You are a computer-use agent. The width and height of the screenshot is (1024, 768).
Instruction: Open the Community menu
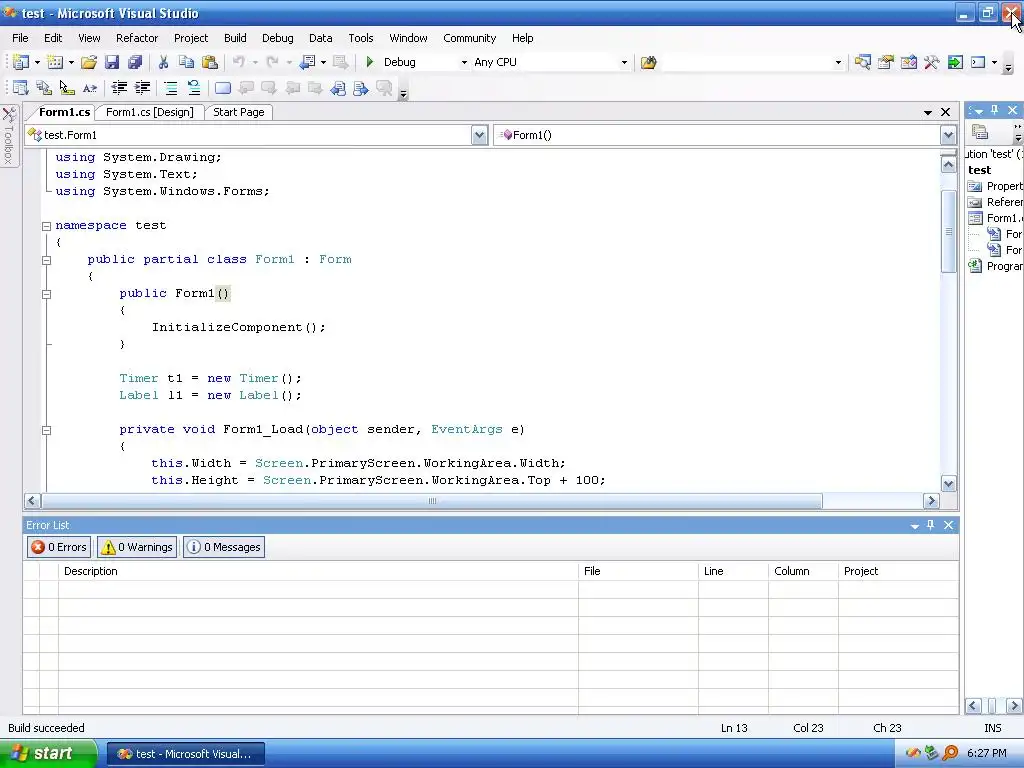coord(470,38)
